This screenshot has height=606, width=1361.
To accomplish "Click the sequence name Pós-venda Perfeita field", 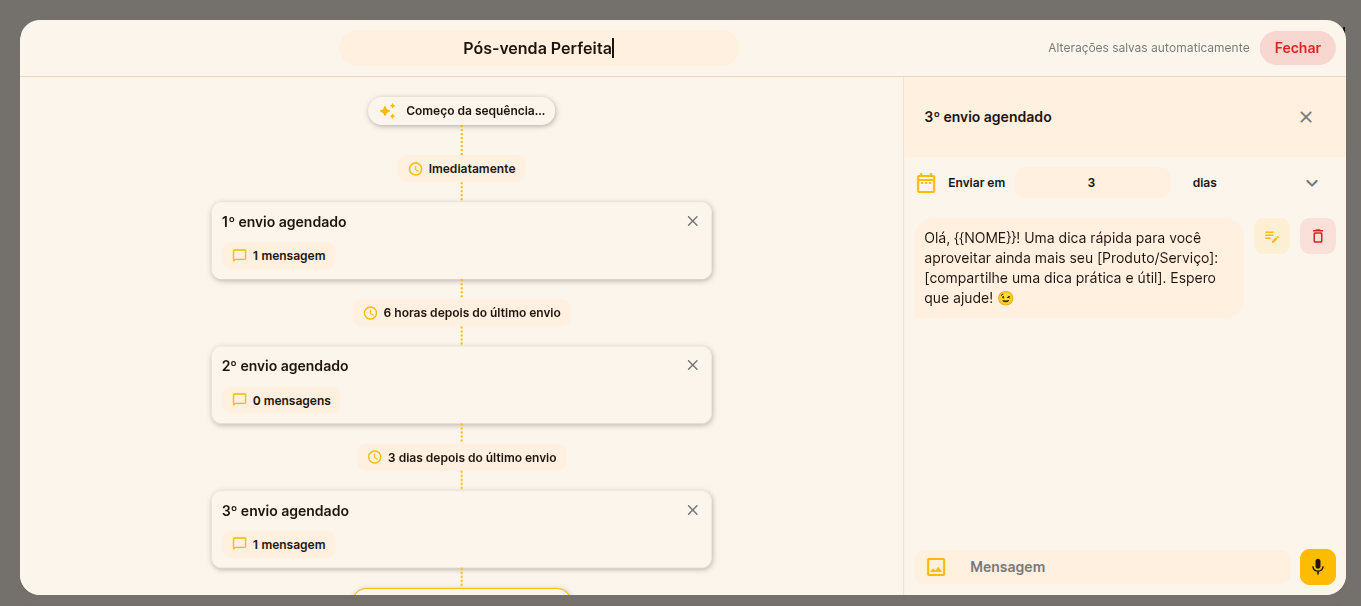I will [538, 48].
